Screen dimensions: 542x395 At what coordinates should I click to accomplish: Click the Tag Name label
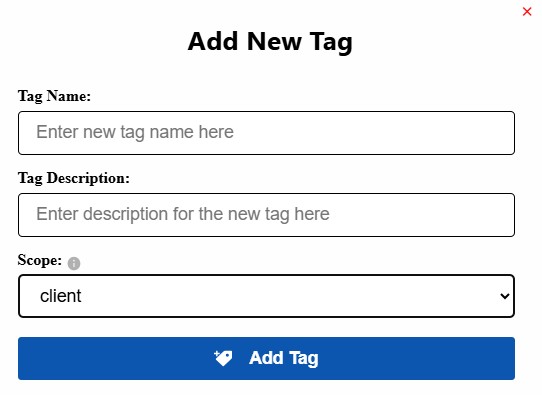[54, 96]
